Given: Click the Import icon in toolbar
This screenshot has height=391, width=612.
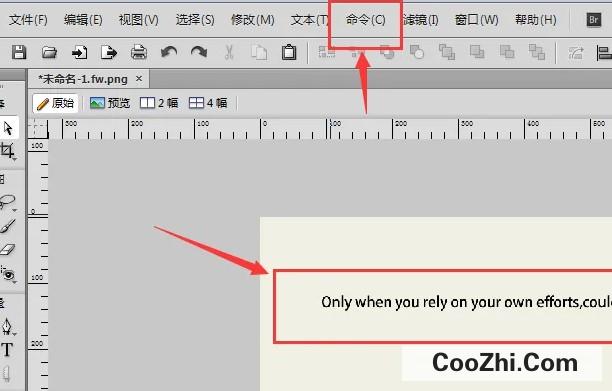Looking at the screenshot, I should tap(79, 52).
